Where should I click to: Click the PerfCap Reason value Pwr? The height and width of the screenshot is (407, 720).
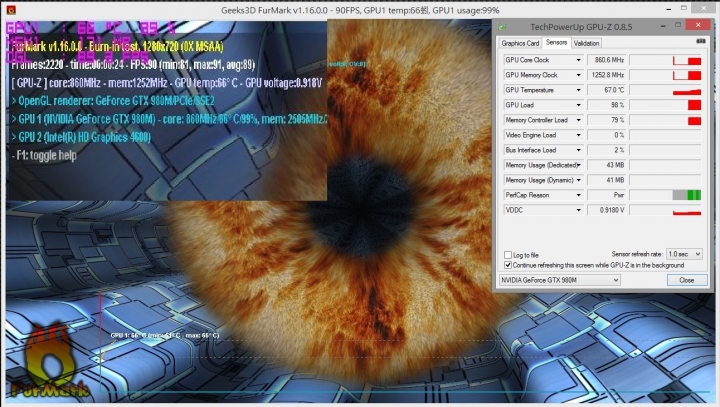[607, 195]
